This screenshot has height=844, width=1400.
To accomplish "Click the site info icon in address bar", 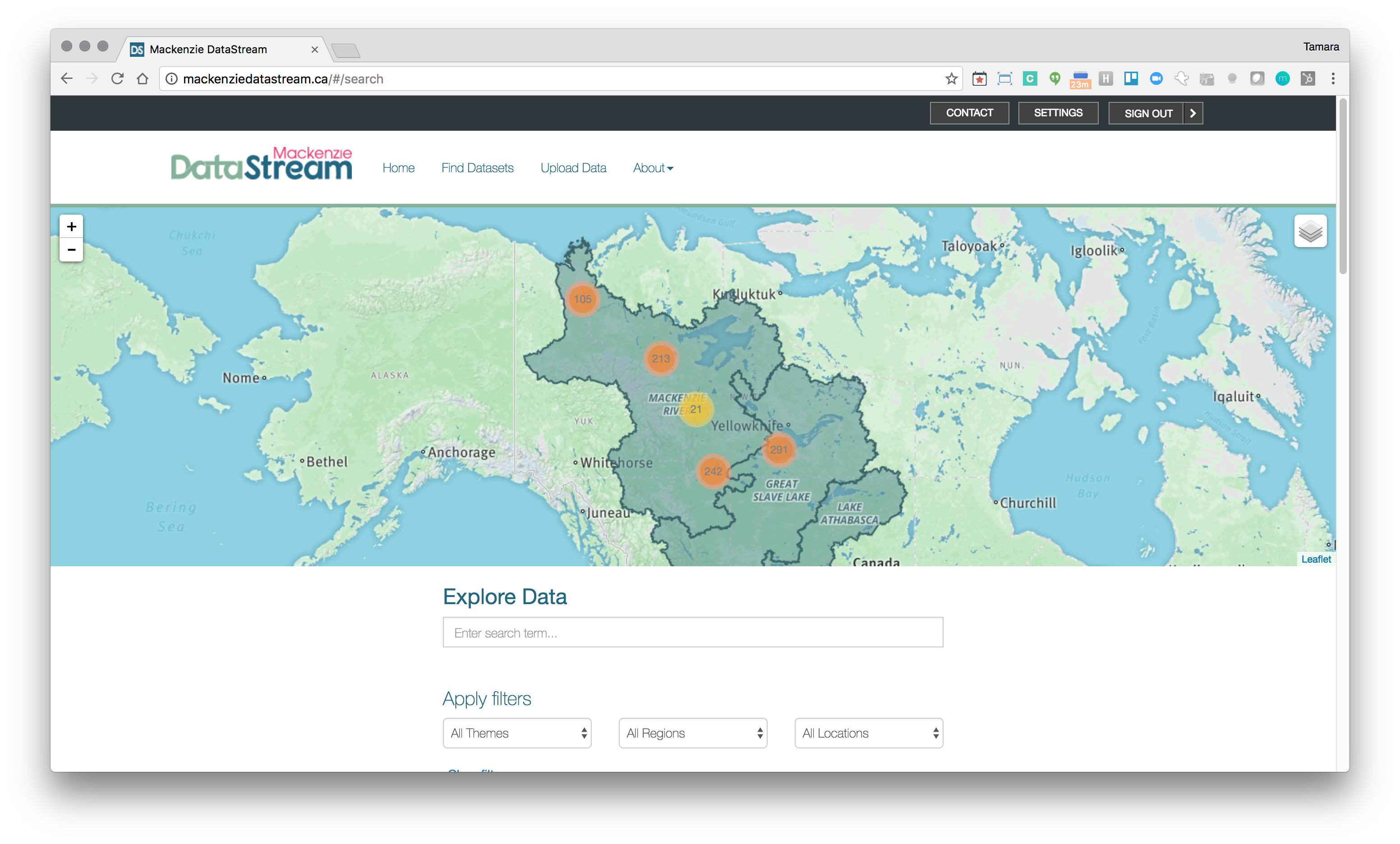I will click(x=171, y=78).
